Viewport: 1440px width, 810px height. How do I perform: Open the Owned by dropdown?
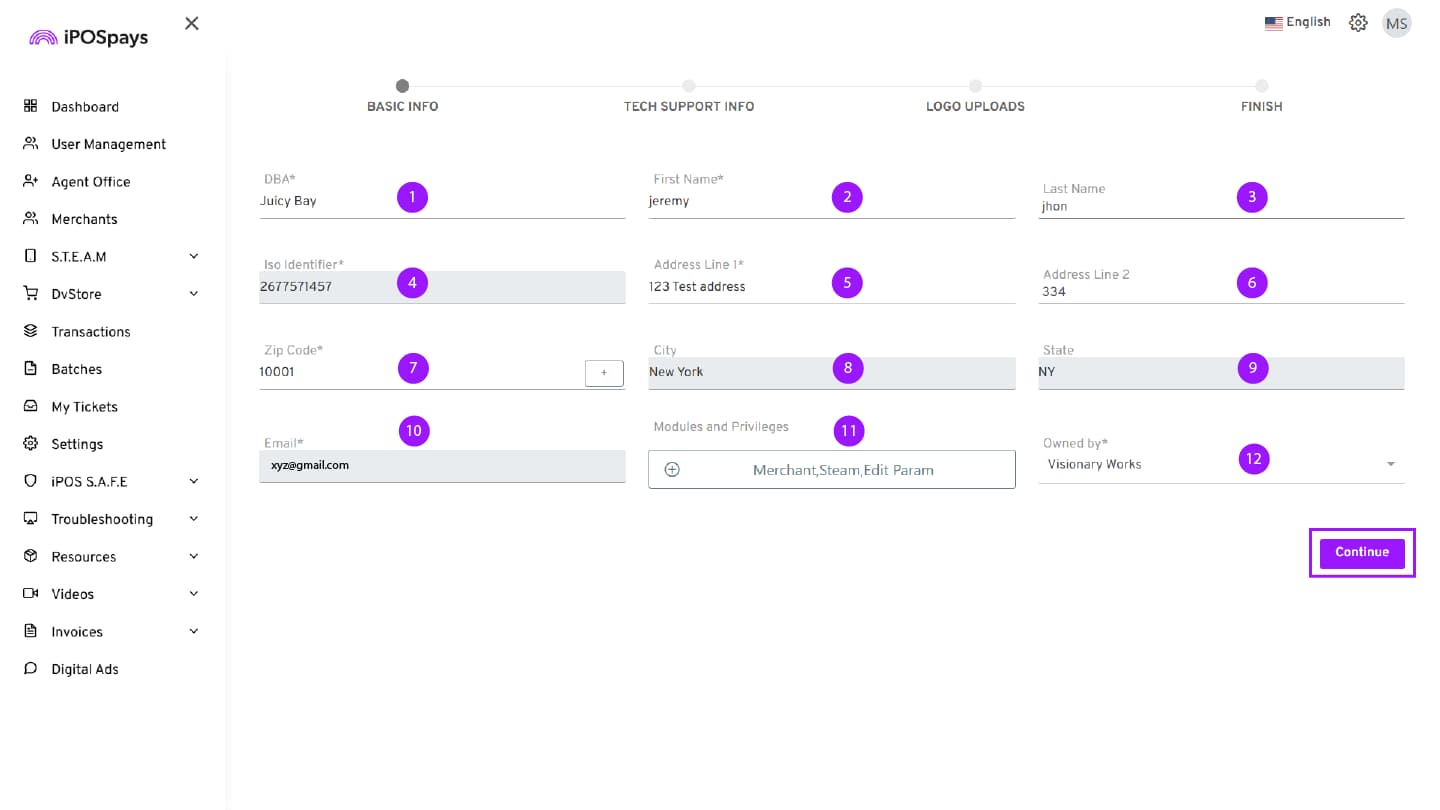coord(1390,464)
